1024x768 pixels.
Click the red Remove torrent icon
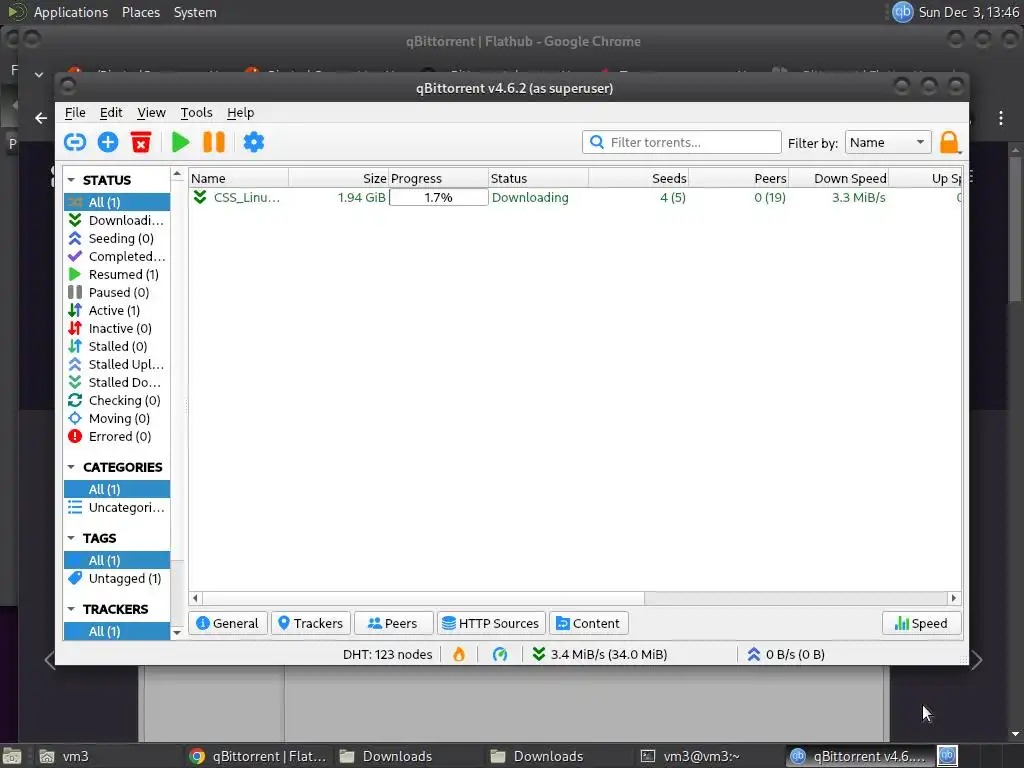point(141,142)
